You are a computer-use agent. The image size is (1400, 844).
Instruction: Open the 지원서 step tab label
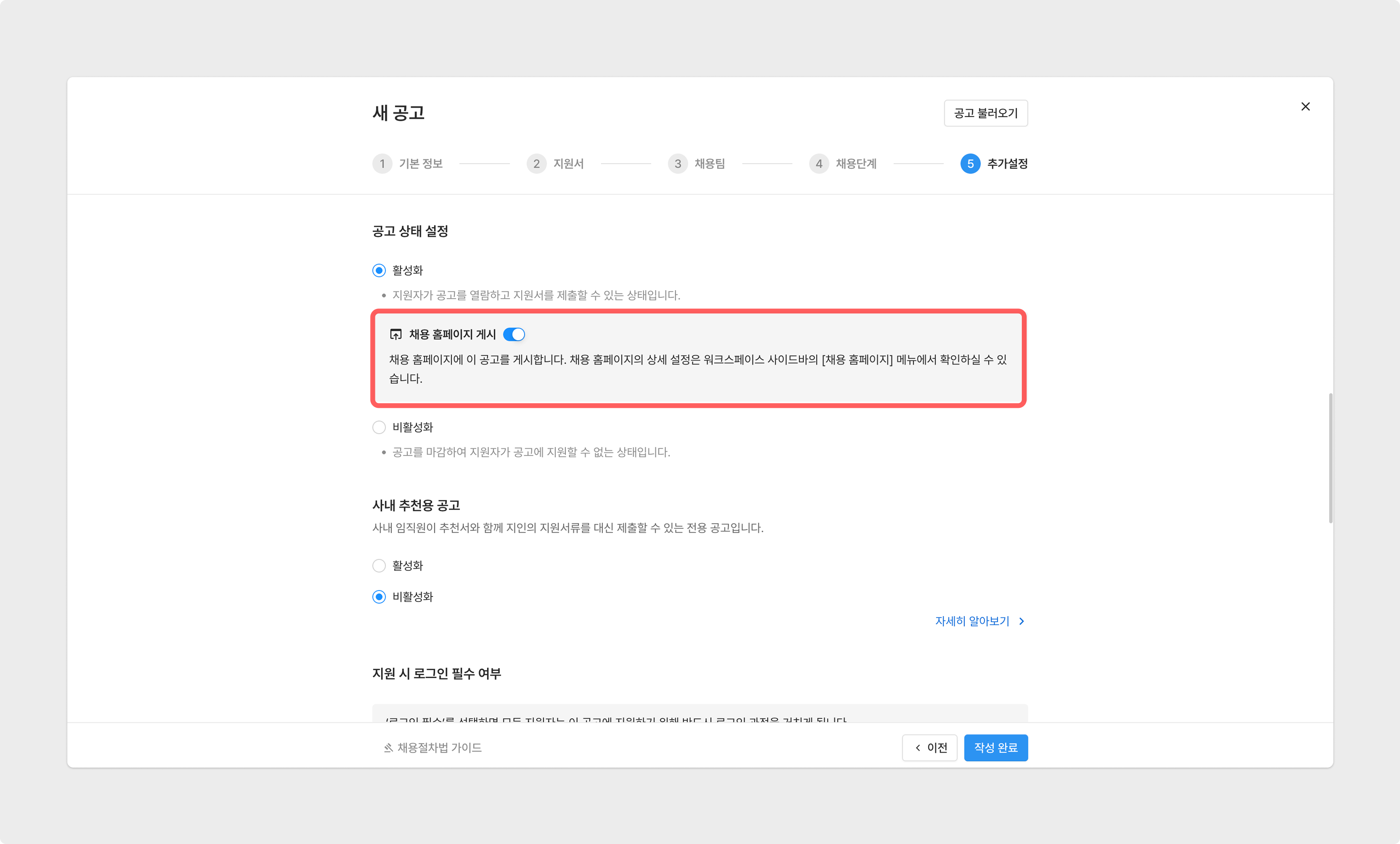pos(568,164)
